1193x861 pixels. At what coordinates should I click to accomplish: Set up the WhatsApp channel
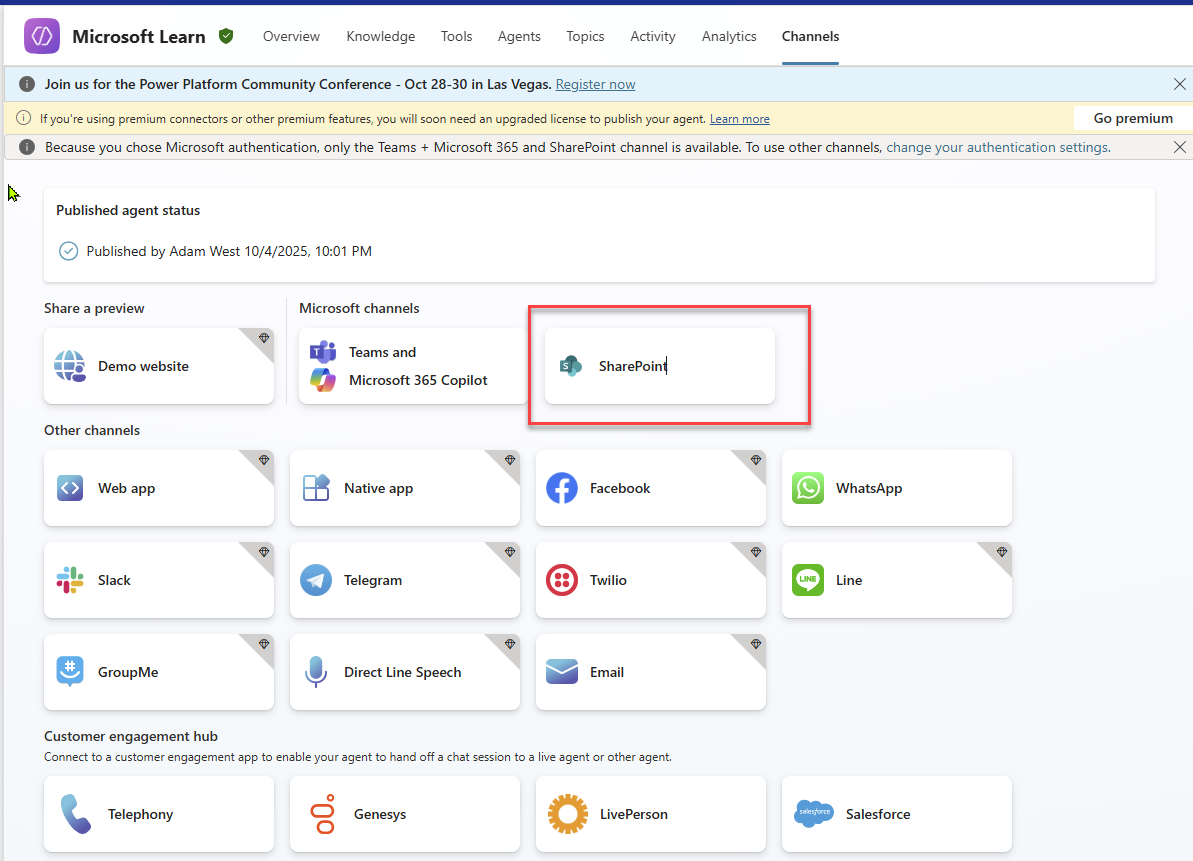point(896,488)
